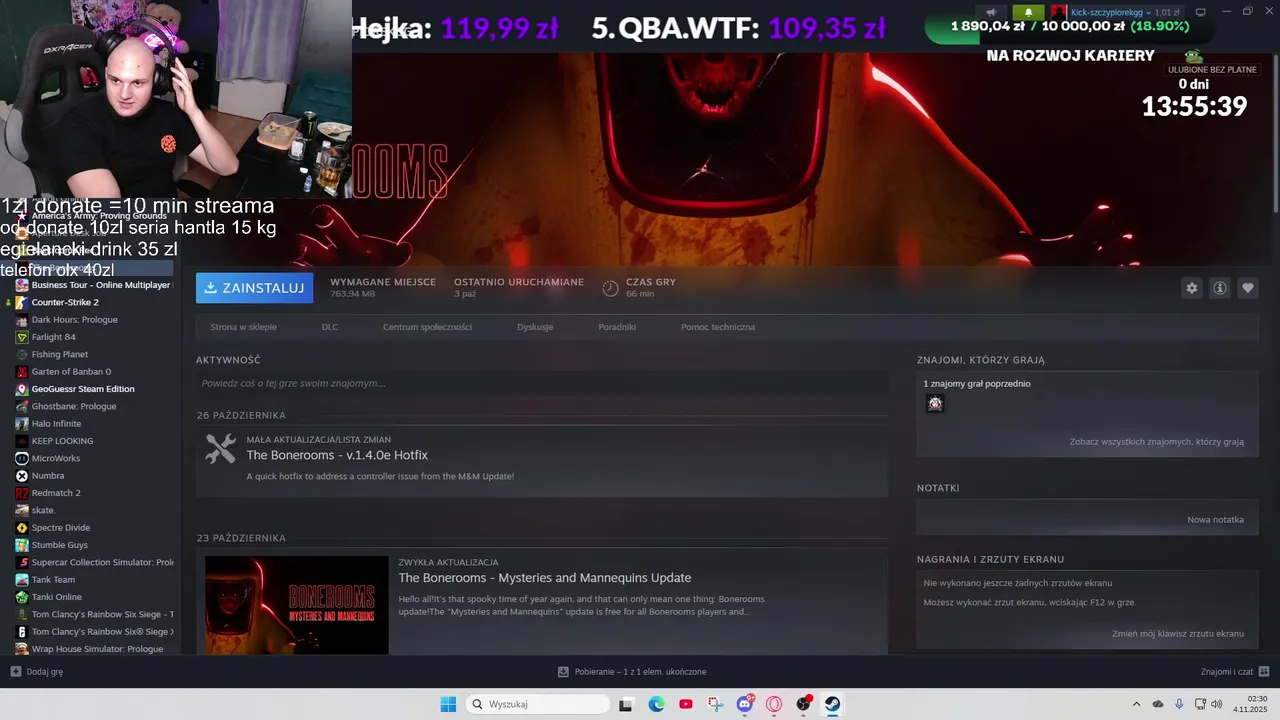
Task: Click the Fishing Planet game icon
Action: click(x=22, y=354)
